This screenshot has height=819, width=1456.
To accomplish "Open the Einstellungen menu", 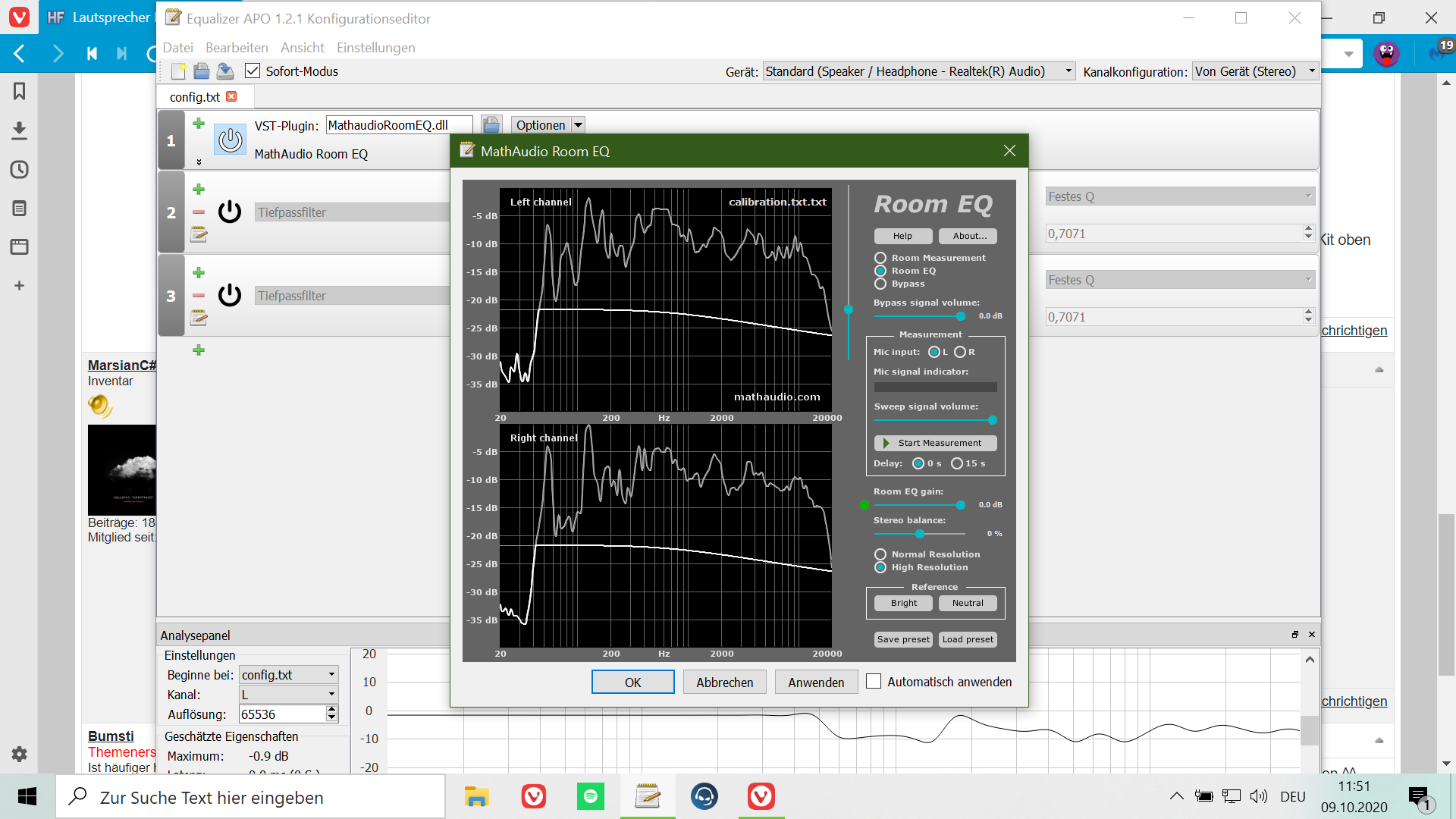I will pyautogui.click(x=375, y=48).
